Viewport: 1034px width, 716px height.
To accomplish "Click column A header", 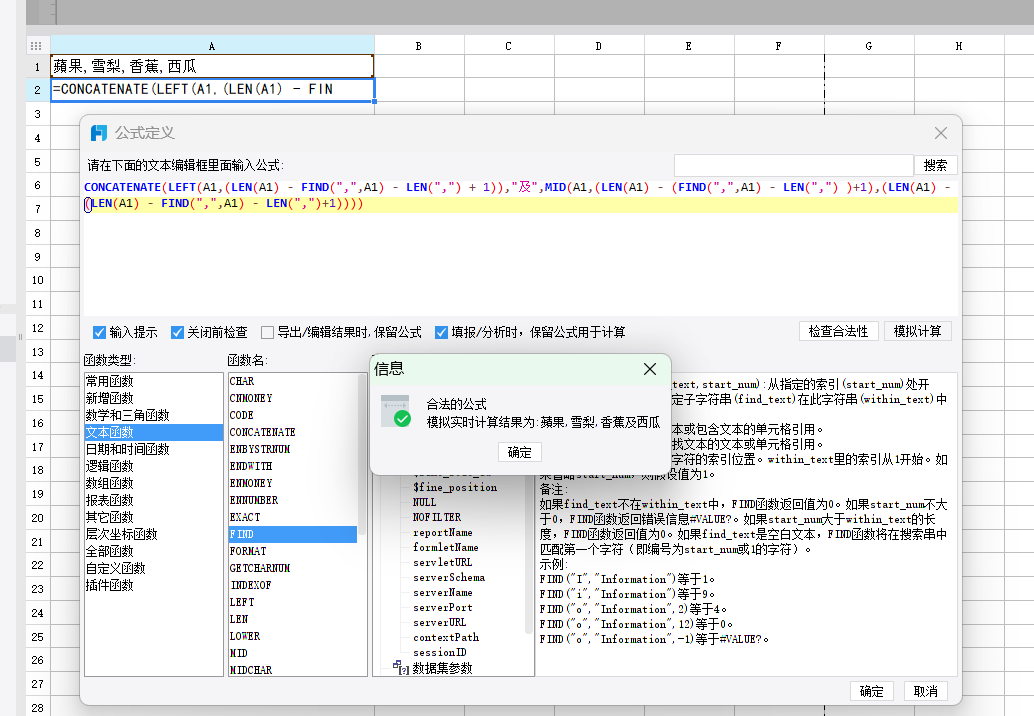I will click(x=212, y=45).
